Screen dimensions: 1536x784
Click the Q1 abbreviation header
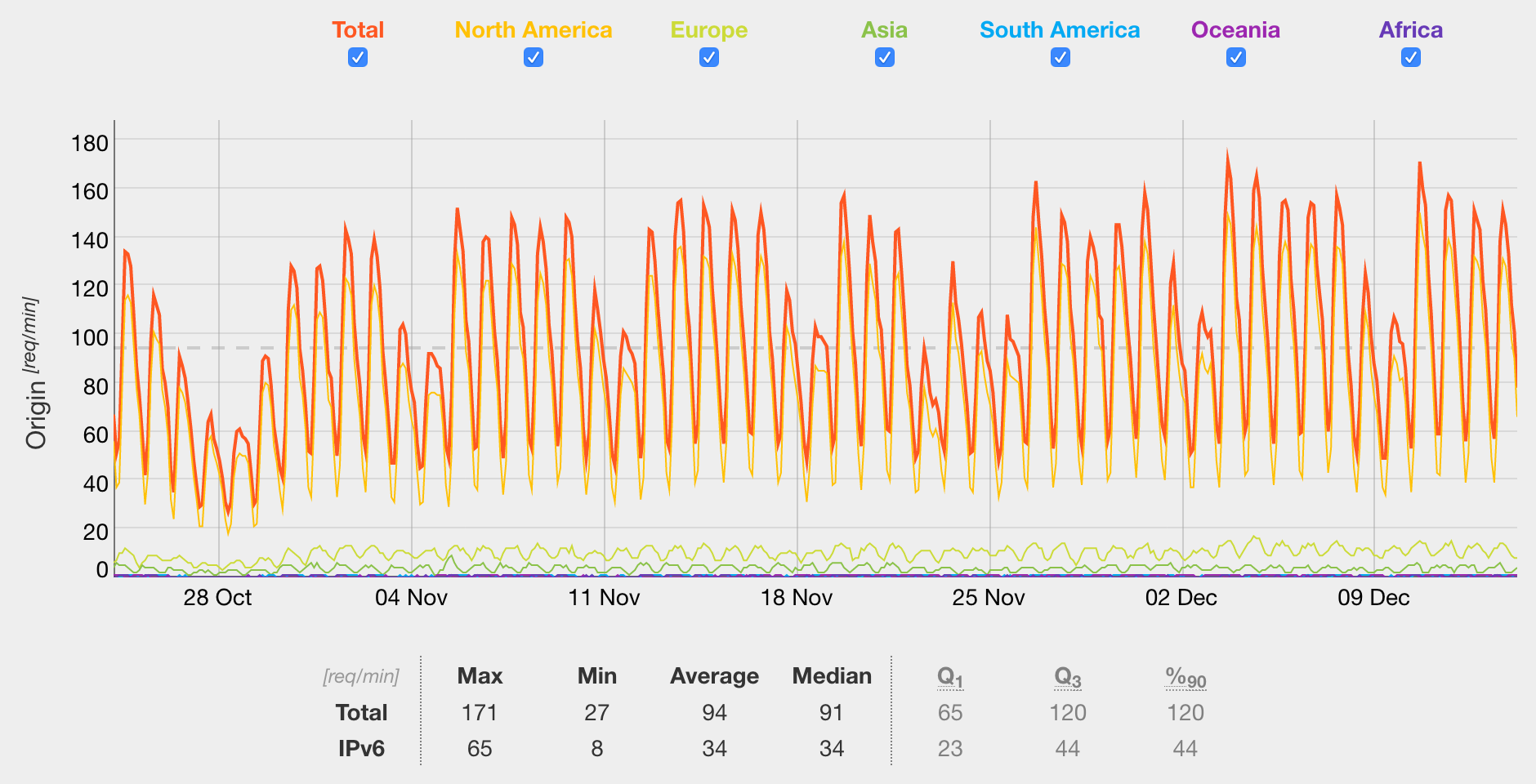[950, 677]
